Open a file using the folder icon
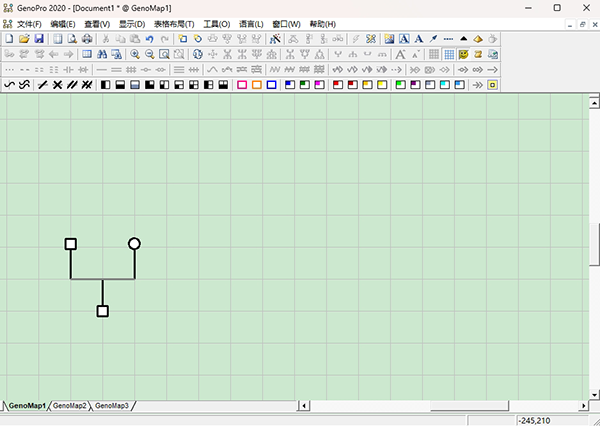Screen dimensions: 600x426 (24, 39)
